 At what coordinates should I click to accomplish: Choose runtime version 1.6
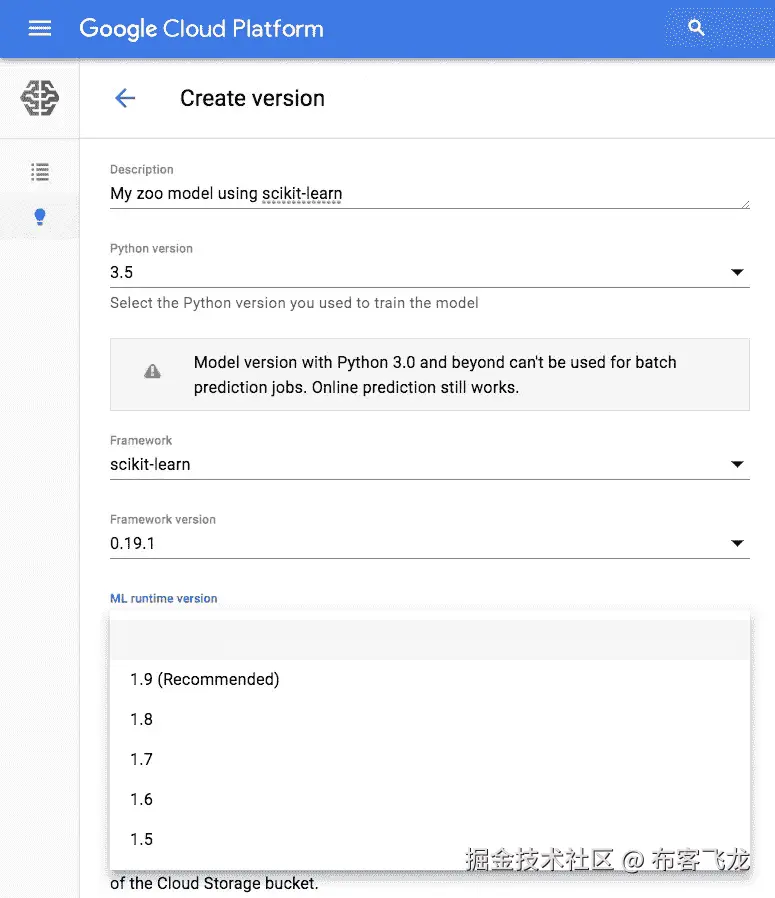(142, 799)
